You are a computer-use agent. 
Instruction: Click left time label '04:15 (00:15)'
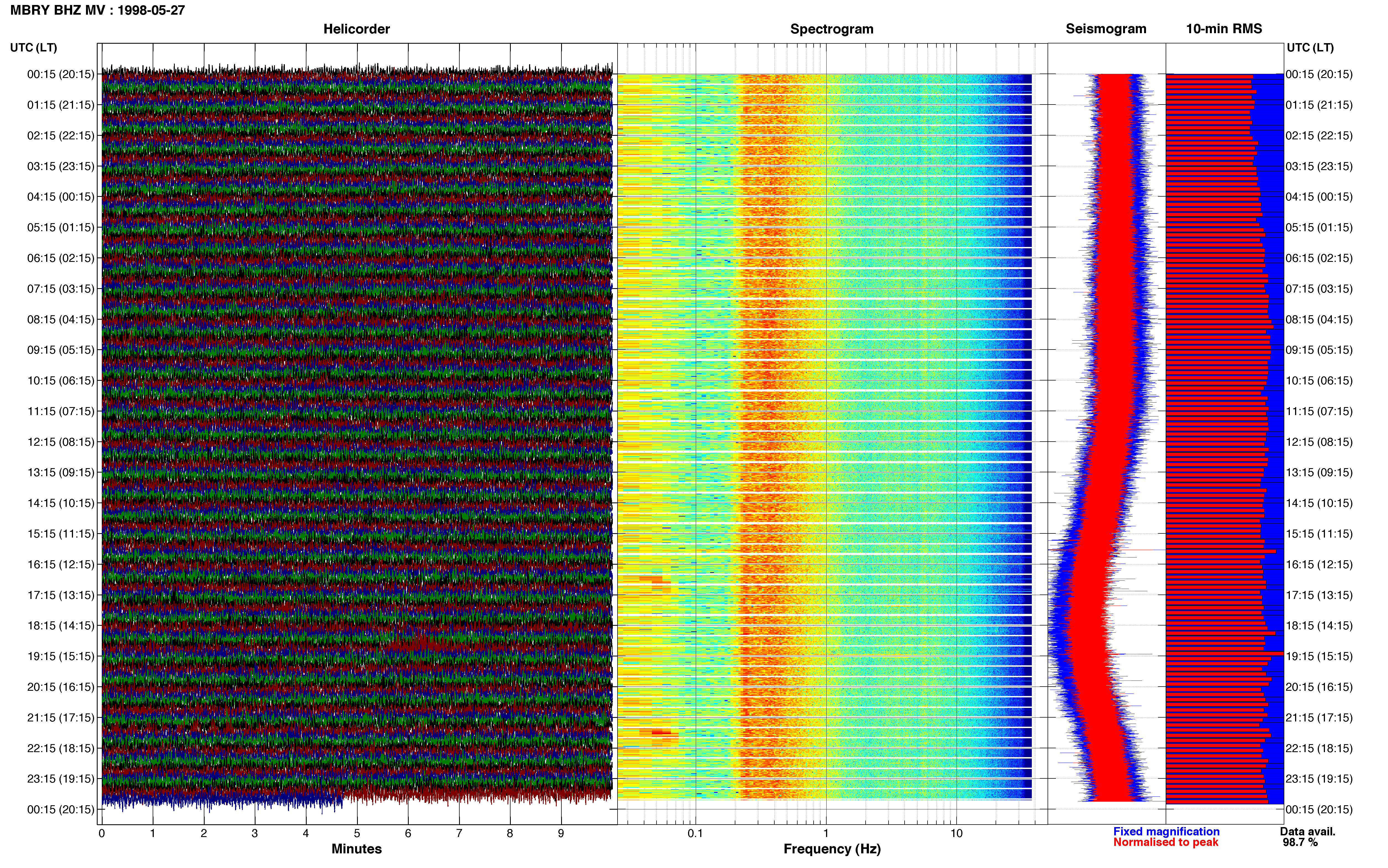pos(61,197)
